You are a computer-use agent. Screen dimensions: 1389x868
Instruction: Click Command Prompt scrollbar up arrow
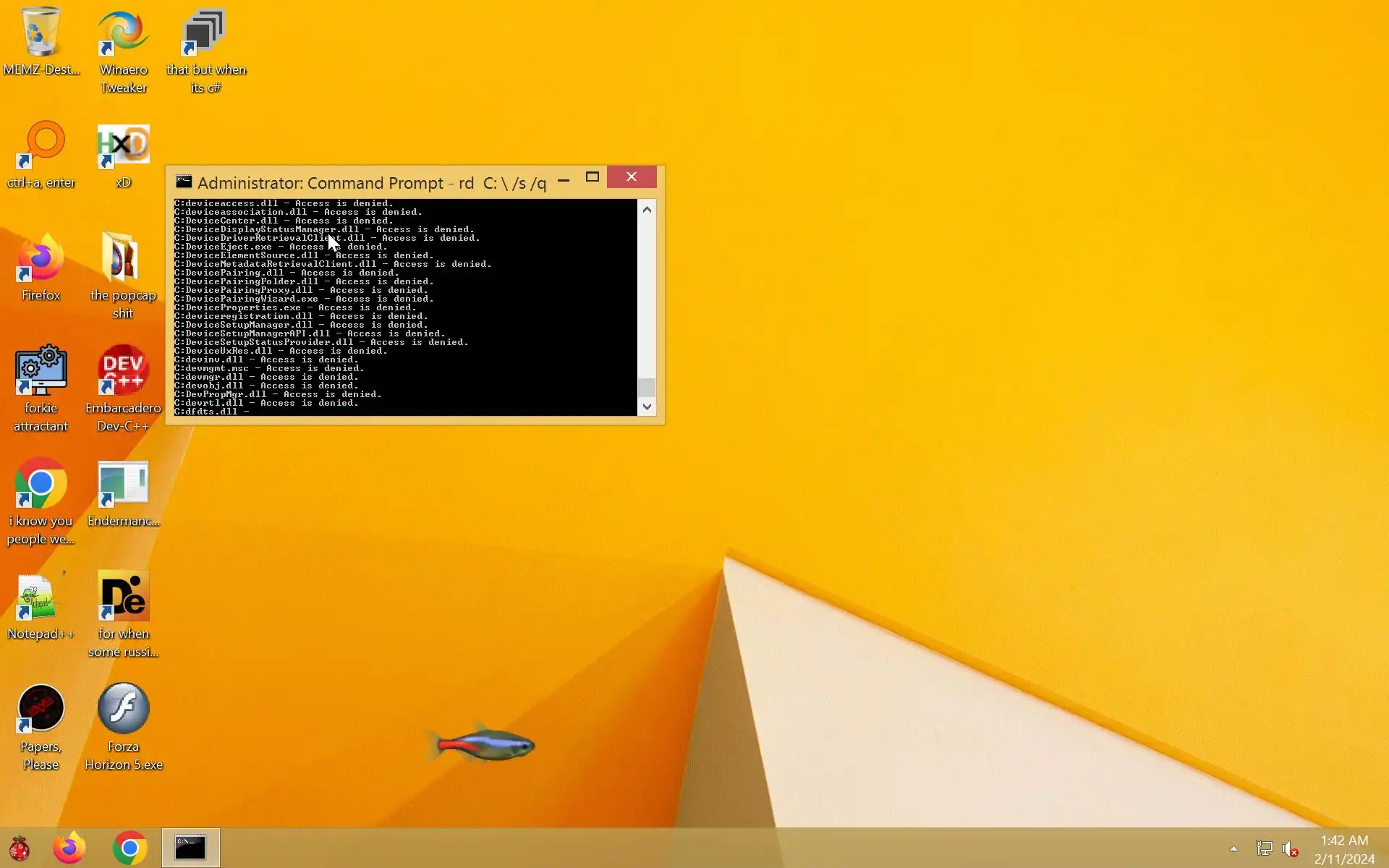tap(647, 210)
